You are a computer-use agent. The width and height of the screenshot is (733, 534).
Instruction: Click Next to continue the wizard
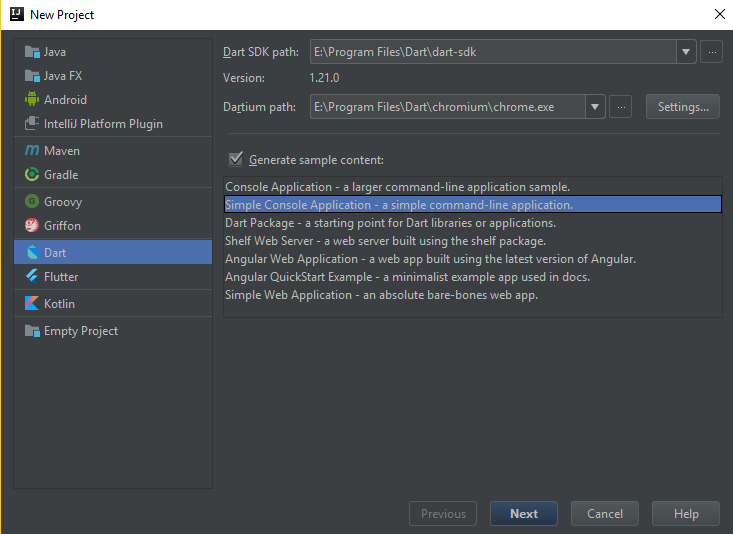pos(524,514)
